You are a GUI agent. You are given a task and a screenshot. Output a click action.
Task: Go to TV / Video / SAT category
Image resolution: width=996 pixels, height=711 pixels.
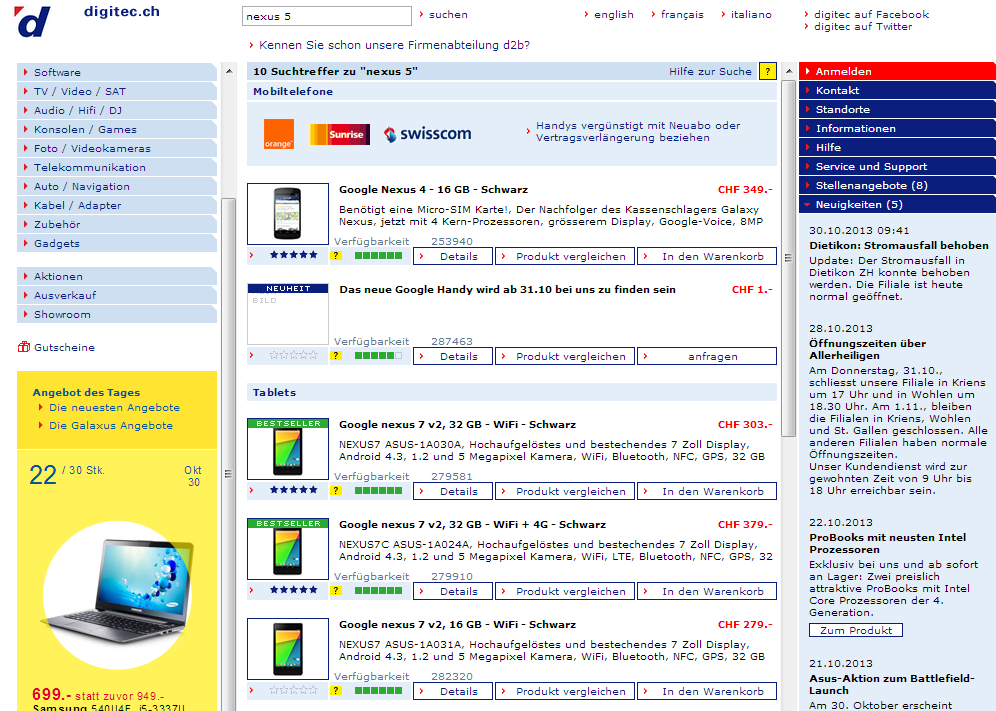pos(117,91)
